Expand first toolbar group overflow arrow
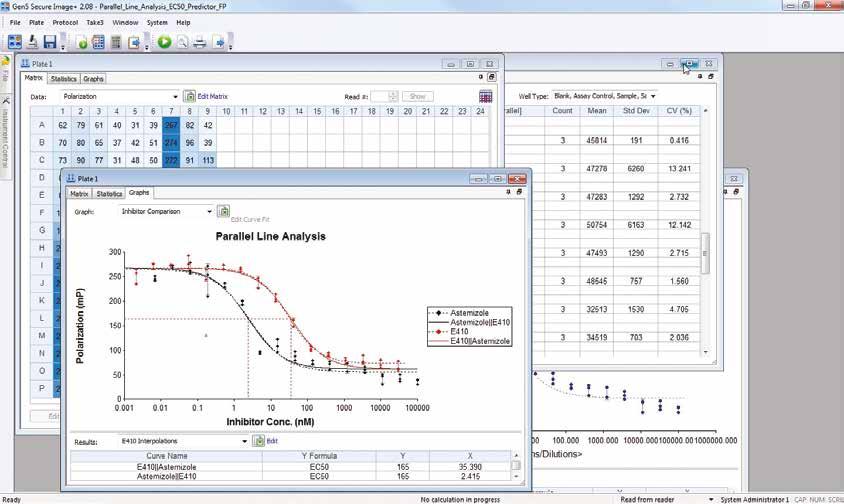 63,47
